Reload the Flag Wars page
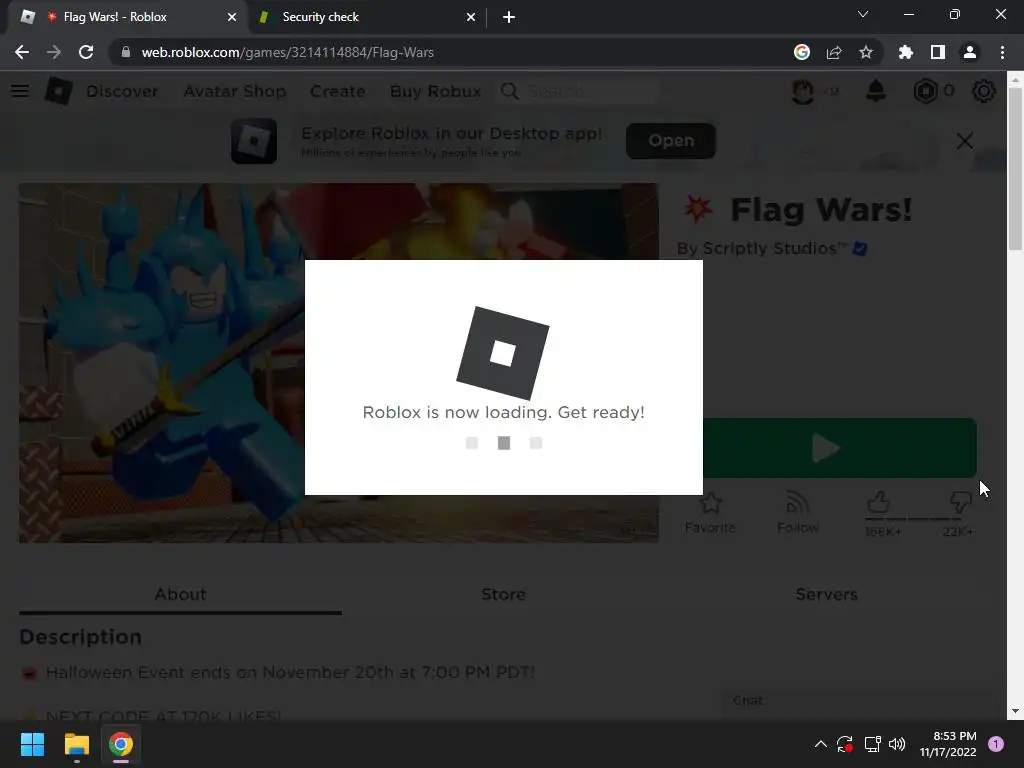The image size is (1024, 768). pos(86,52)
